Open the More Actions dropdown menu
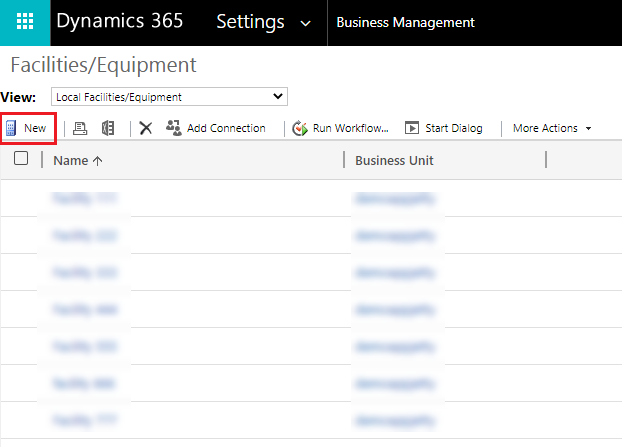 coord(552,128)
